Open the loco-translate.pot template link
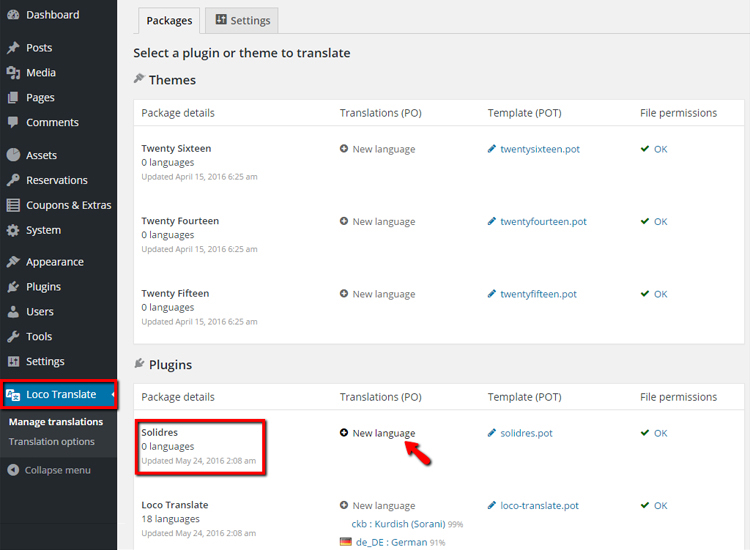This screenshot has height=550, width=750. (x=540, y=506)
